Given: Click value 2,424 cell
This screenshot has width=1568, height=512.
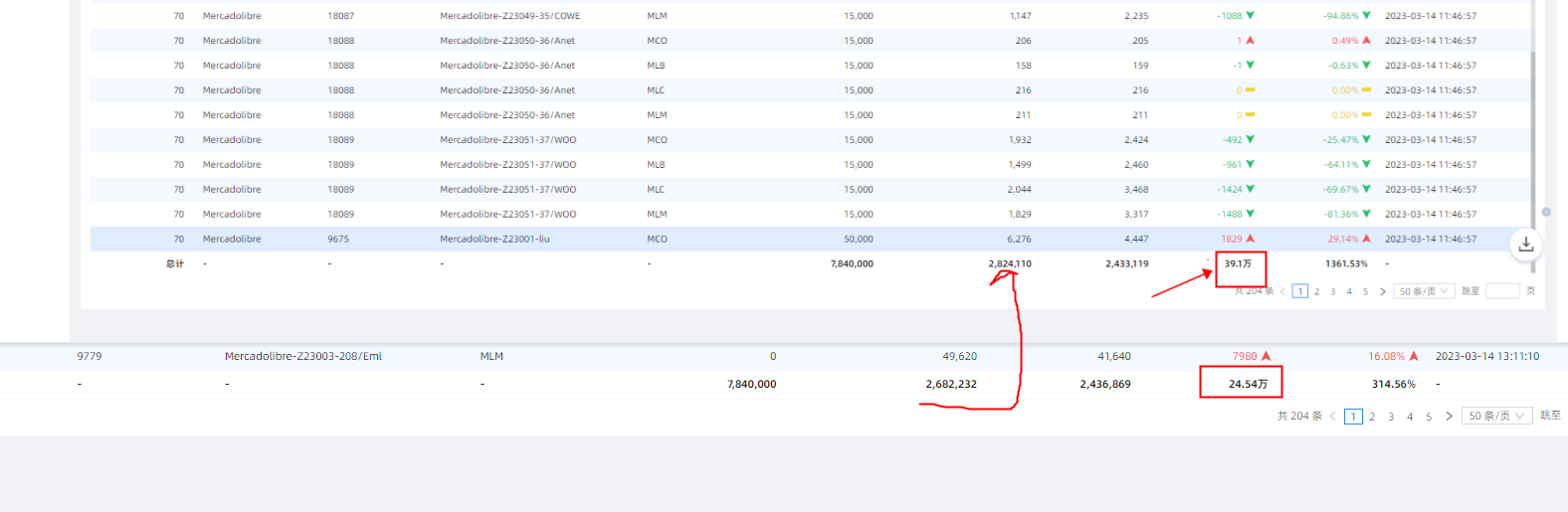Looking at the screenshot, I should point(1136,140).
